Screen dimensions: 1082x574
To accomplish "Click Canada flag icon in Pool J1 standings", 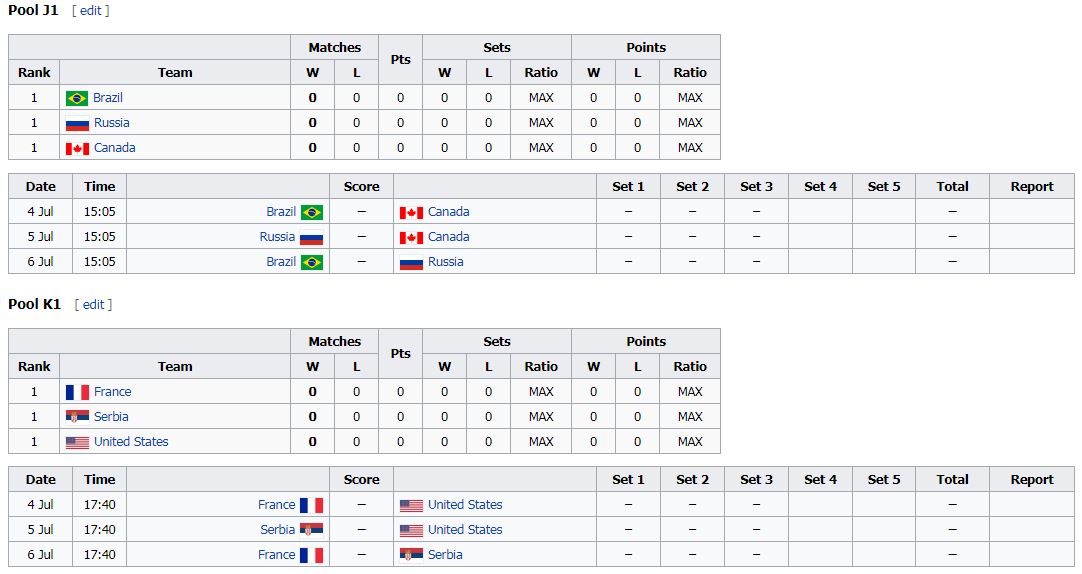I will [x=77, y=148].
